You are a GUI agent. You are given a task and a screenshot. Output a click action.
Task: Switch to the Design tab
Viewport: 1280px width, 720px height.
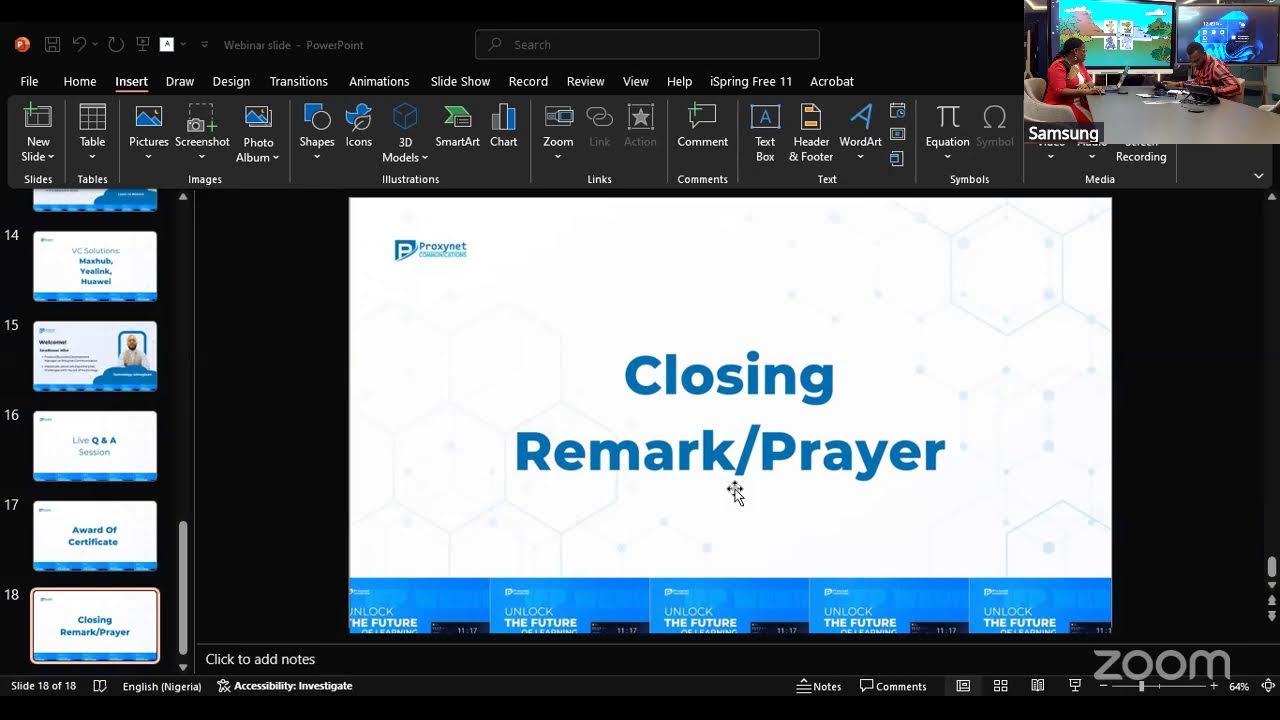[x=231, y=81]
